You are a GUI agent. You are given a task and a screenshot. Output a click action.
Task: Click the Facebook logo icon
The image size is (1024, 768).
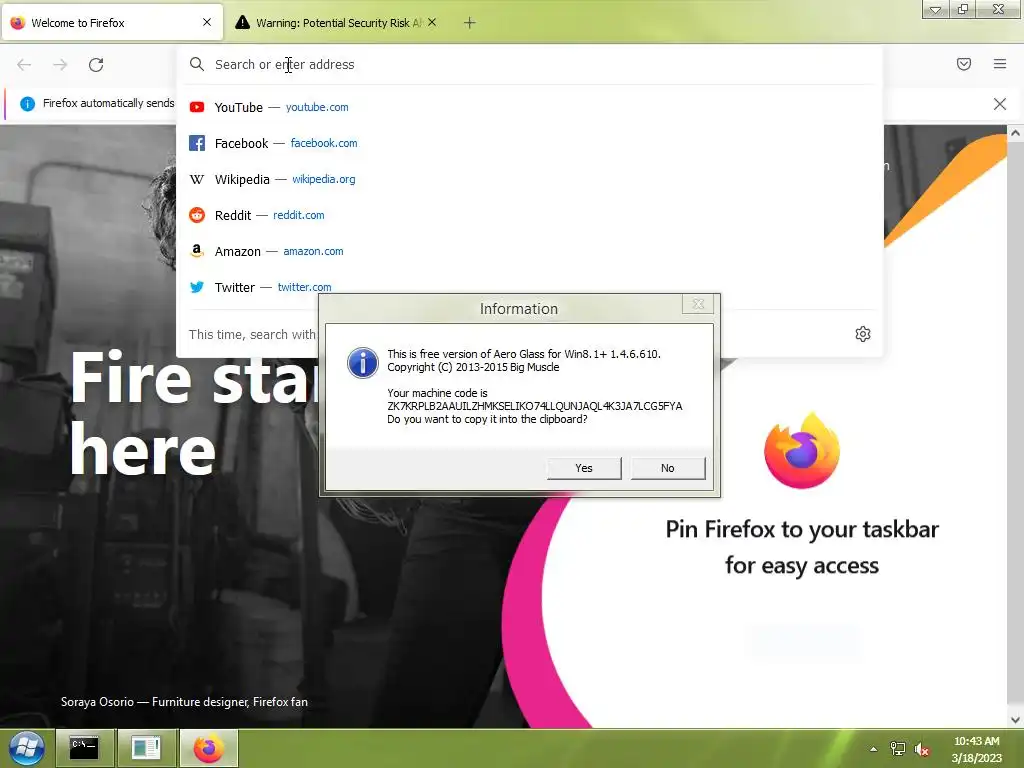tap(197, 143)
